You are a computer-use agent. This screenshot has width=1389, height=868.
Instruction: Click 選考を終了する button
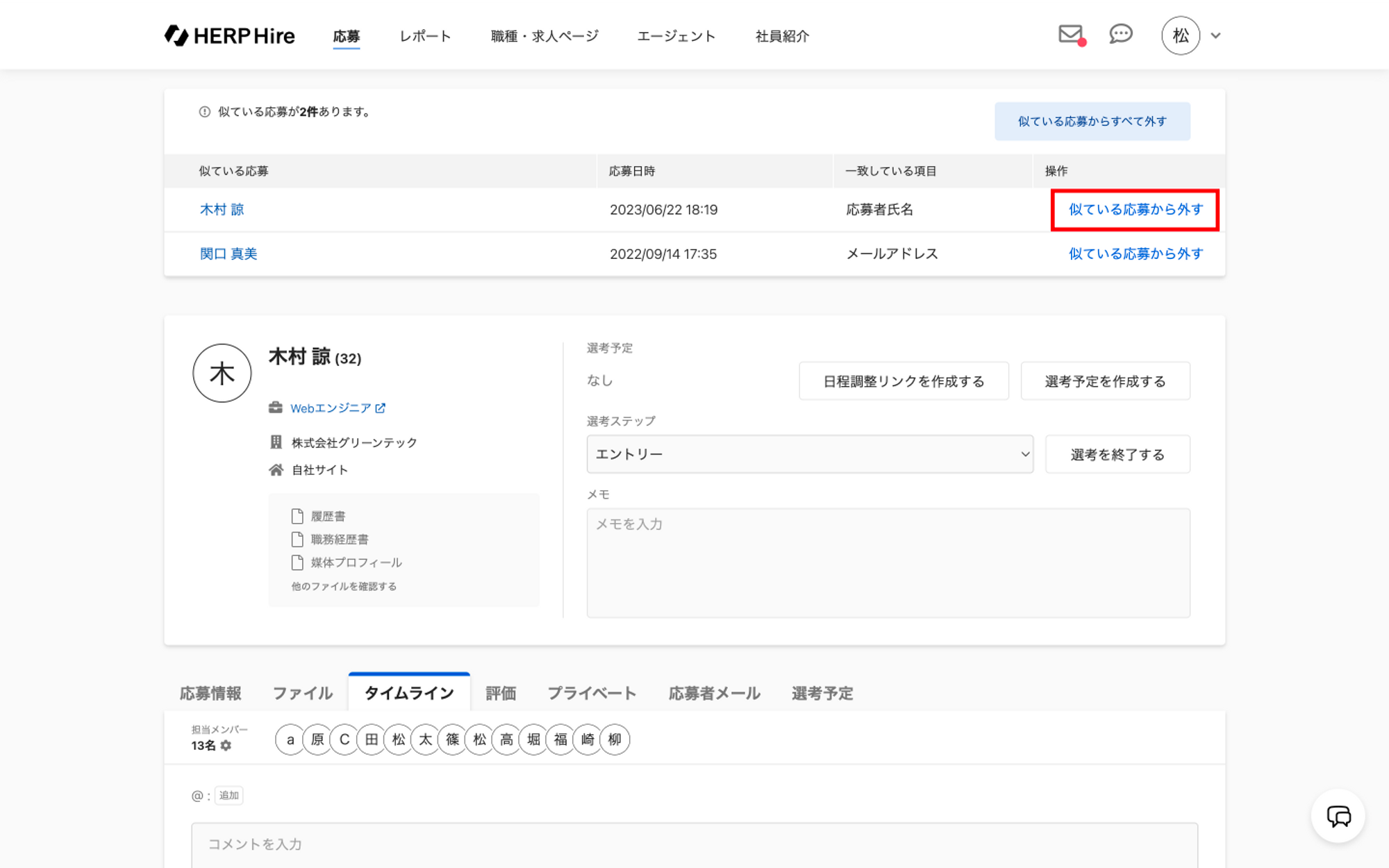pos(1117,455)
